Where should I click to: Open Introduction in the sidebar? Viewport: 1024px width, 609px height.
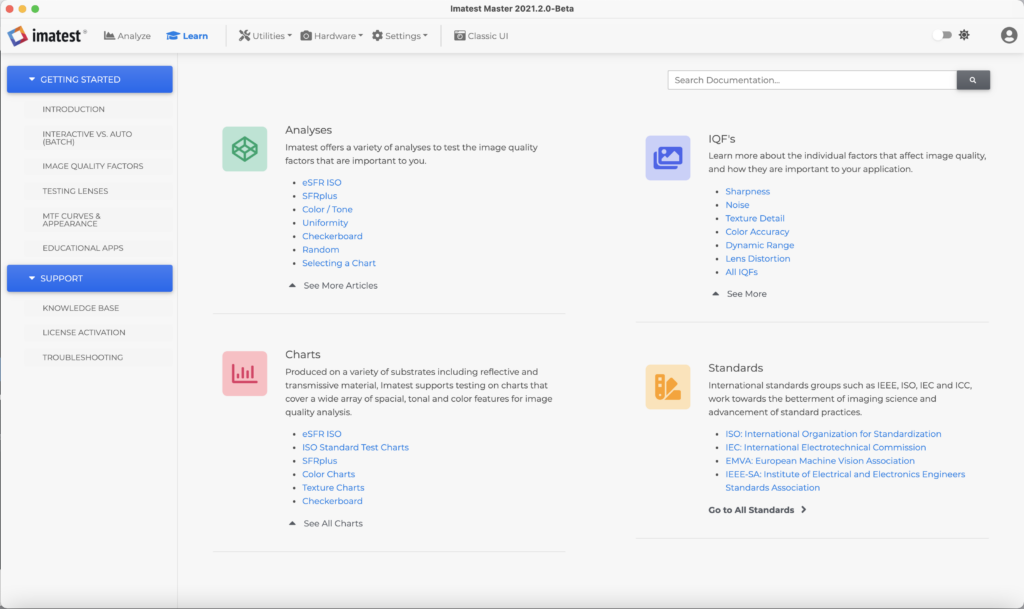pos(73,109)
